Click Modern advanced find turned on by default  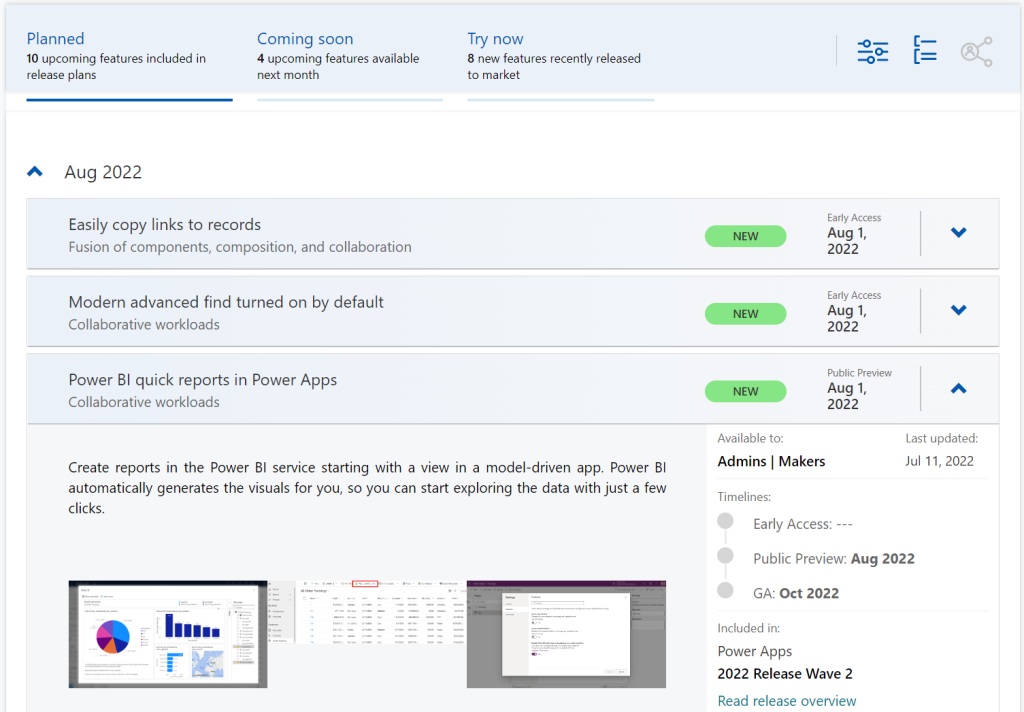coord(226,302)
